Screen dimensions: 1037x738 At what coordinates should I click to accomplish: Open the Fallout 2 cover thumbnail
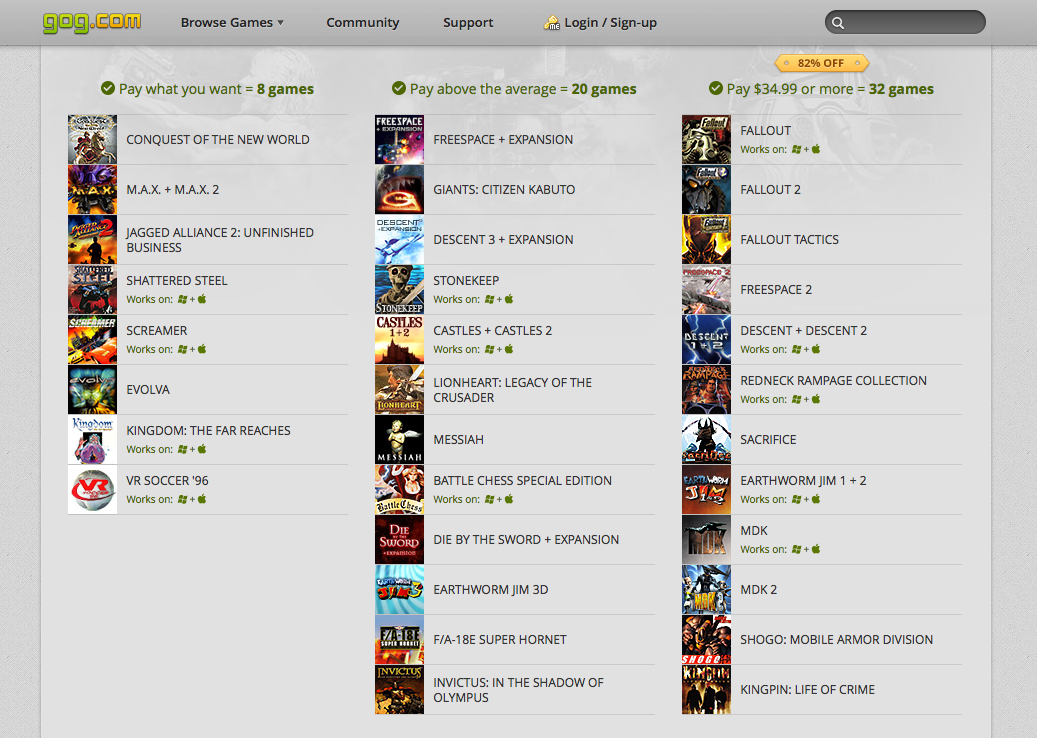pos(706,190)
